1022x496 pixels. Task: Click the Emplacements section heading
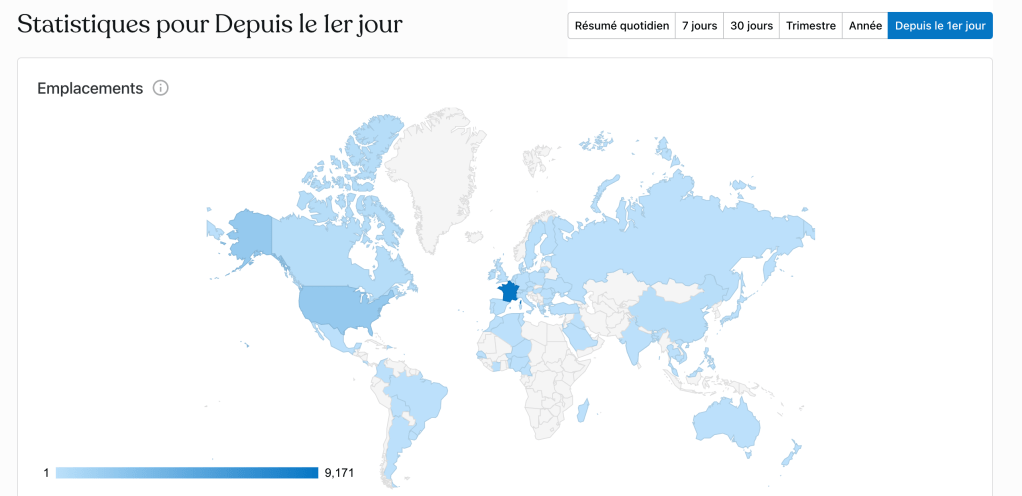point(90,88)
